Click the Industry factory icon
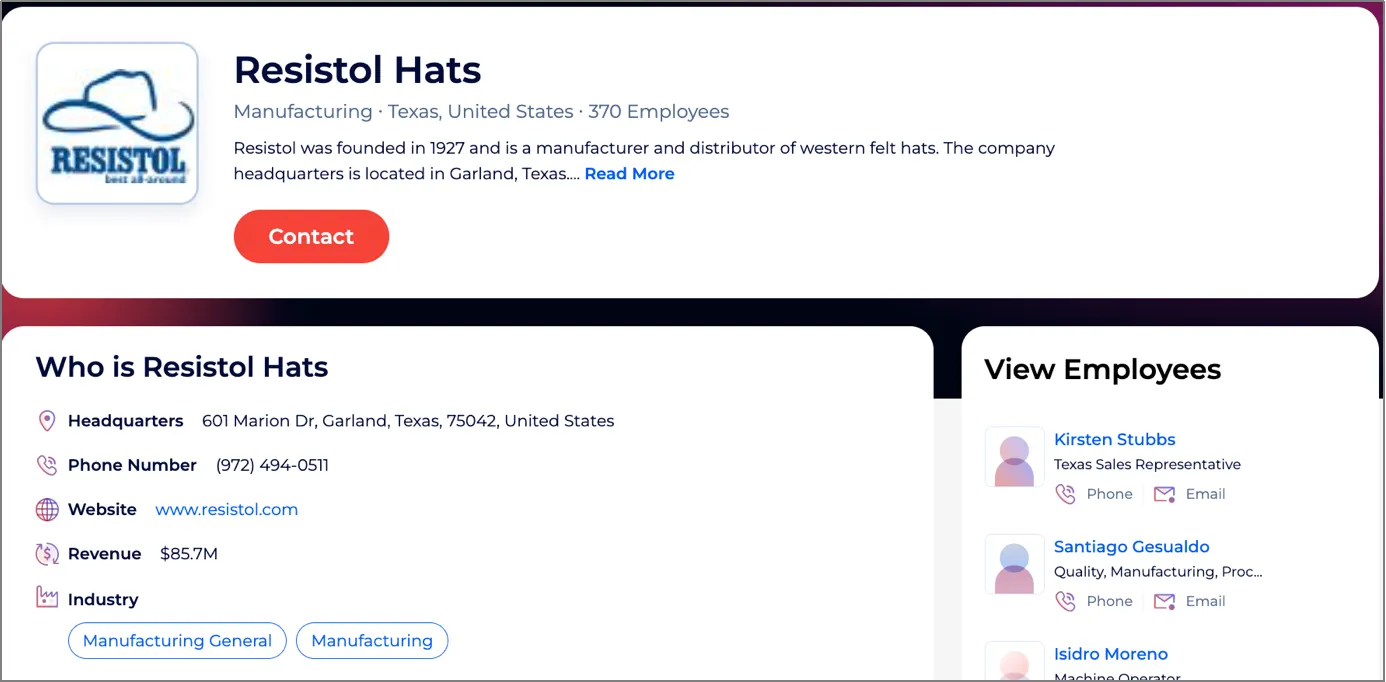 46,598
